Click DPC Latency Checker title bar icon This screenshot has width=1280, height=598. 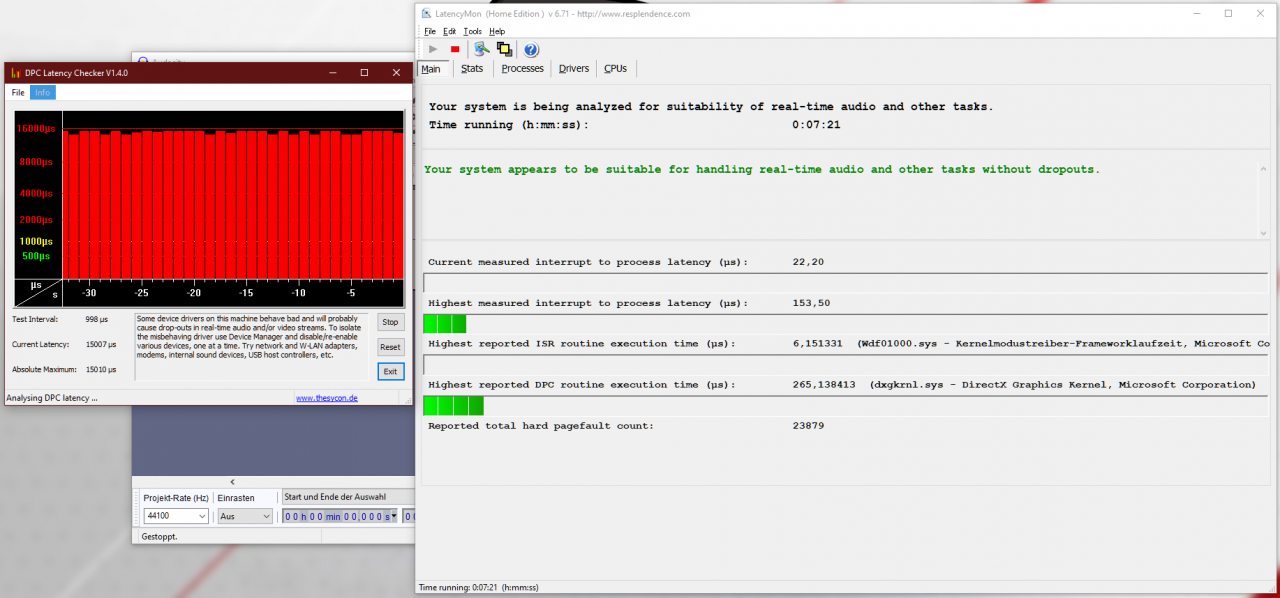[x=16, y=73]
